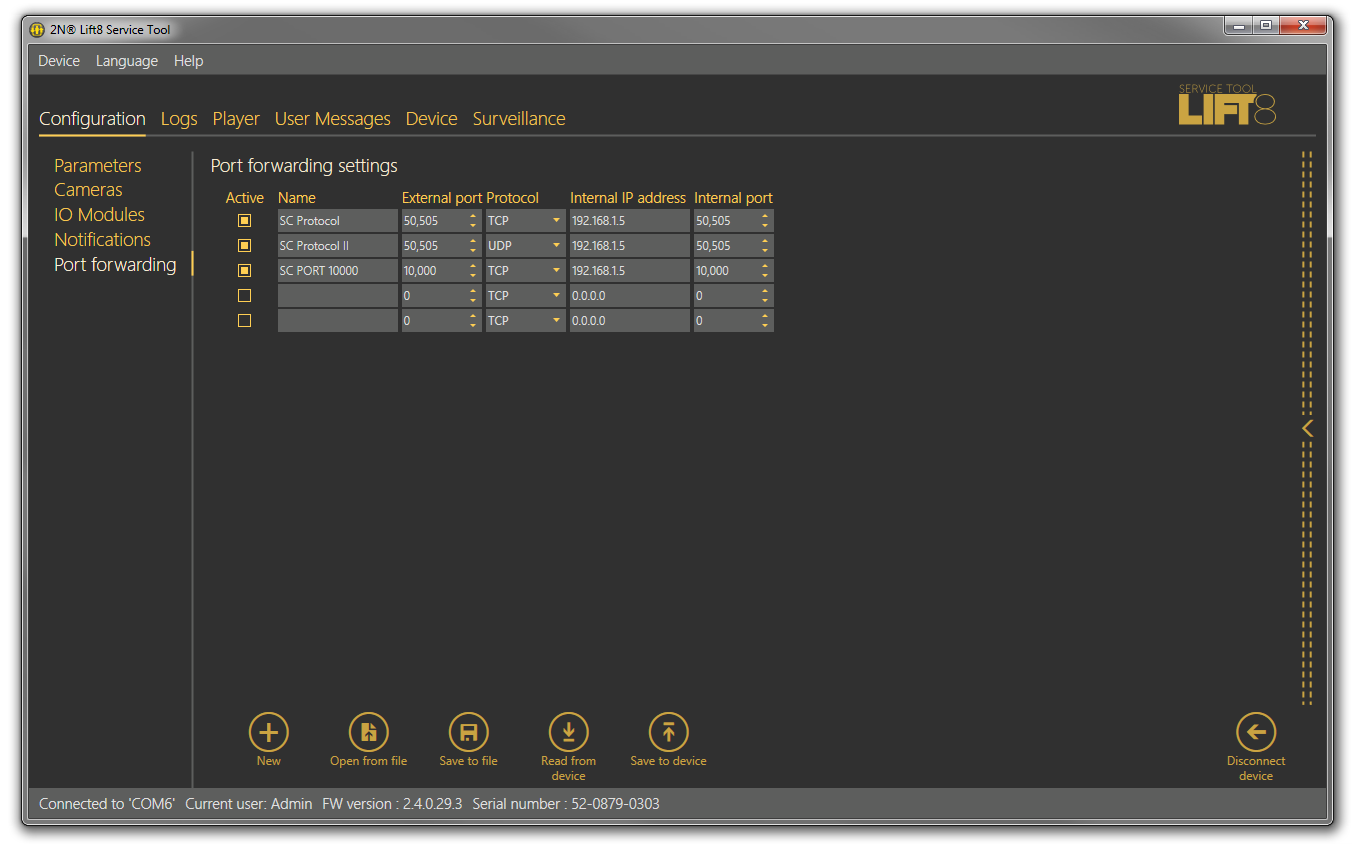
Task: Expand the right side panel chevron
Action: click(1307, 428)
